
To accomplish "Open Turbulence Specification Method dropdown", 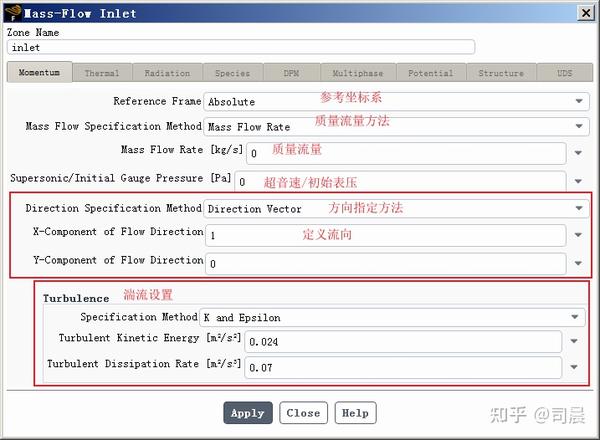I will tap(392, 317).
